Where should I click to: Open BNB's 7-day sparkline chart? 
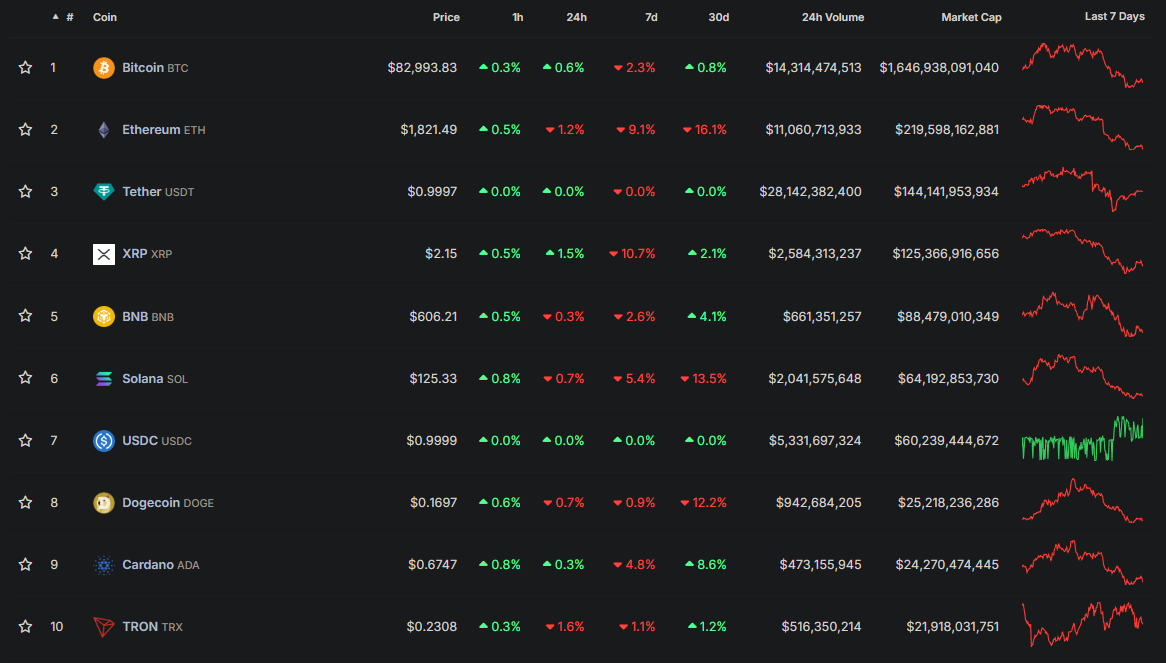tap(1083, 314)
